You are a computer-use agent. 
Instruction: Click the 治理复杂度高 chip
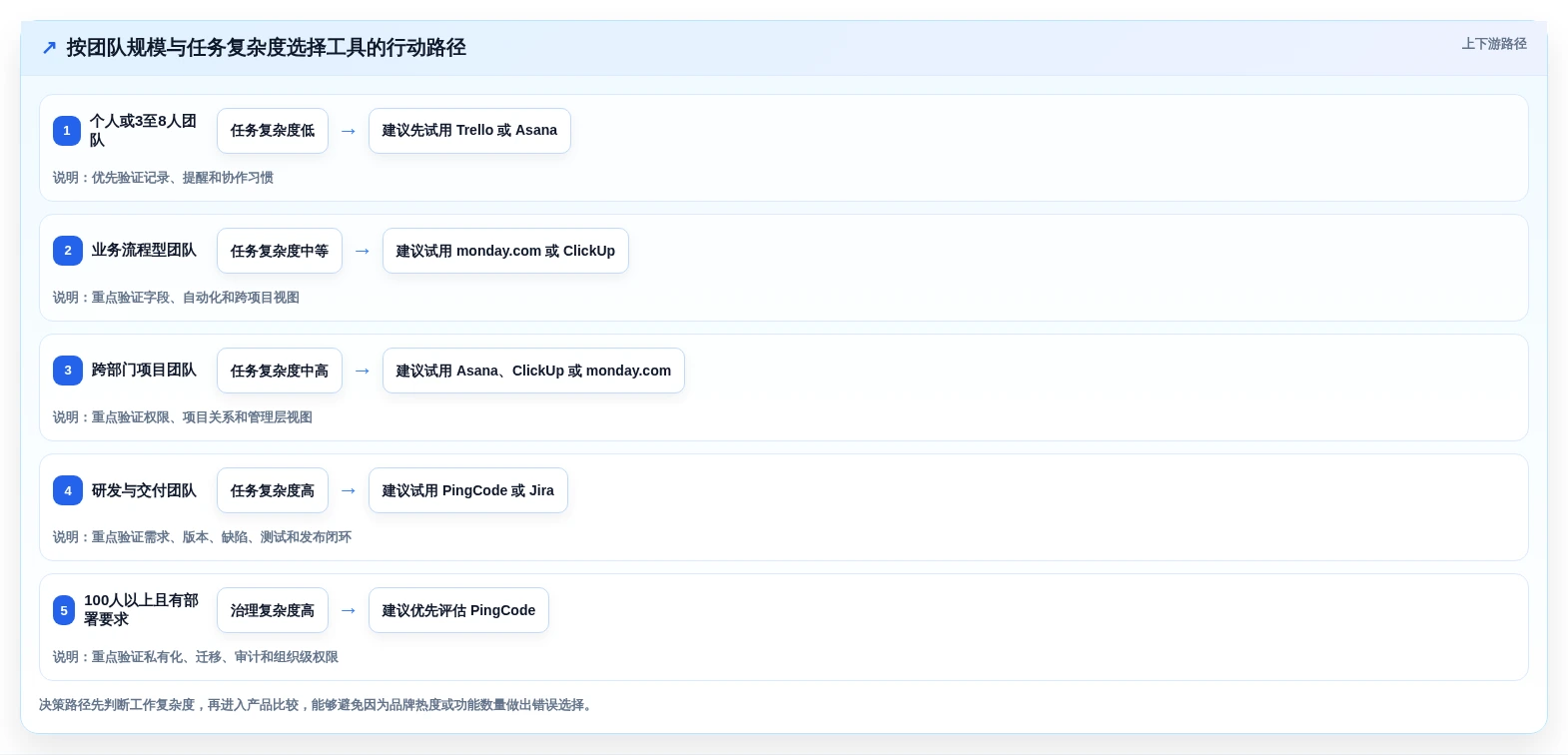coord(273,610)
